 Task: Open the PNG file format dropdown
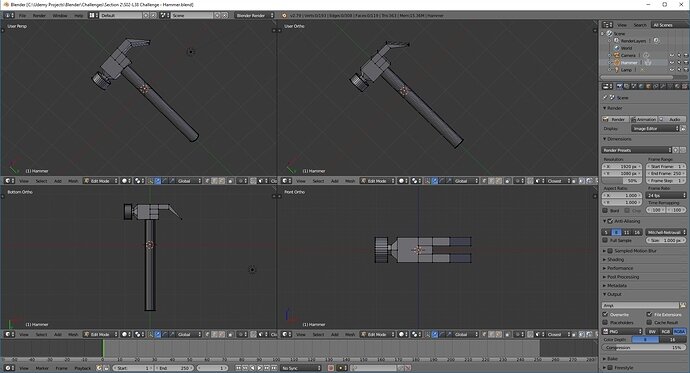pos(622,331)
